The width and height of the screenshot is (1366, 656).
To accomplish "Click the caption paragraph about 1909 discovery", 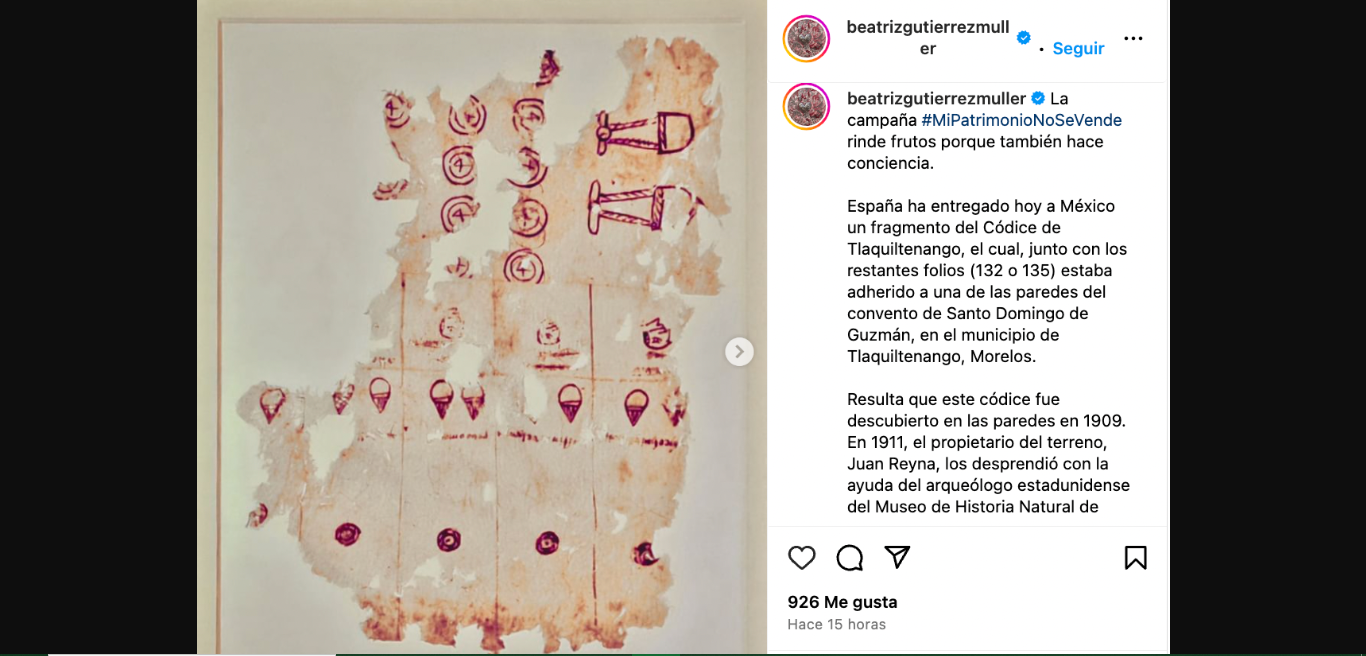I will (x=990, y=453).
